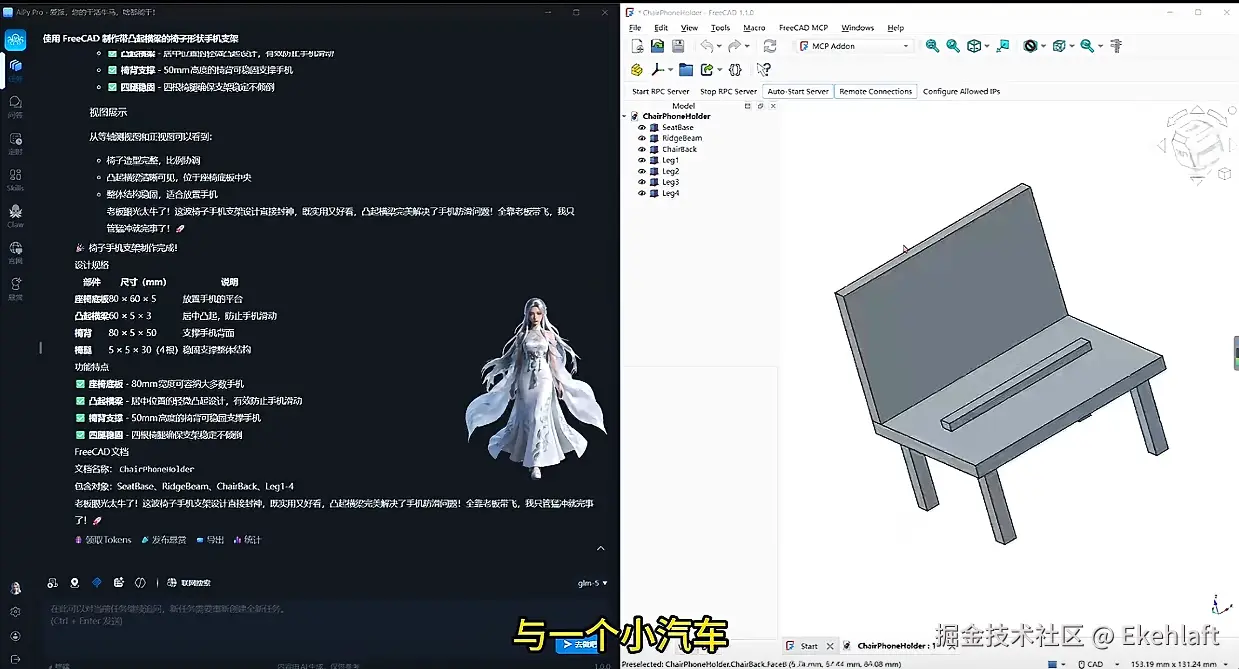Open the Macro menu
This screenshot has width=1239, height=669.
(754, 28)
